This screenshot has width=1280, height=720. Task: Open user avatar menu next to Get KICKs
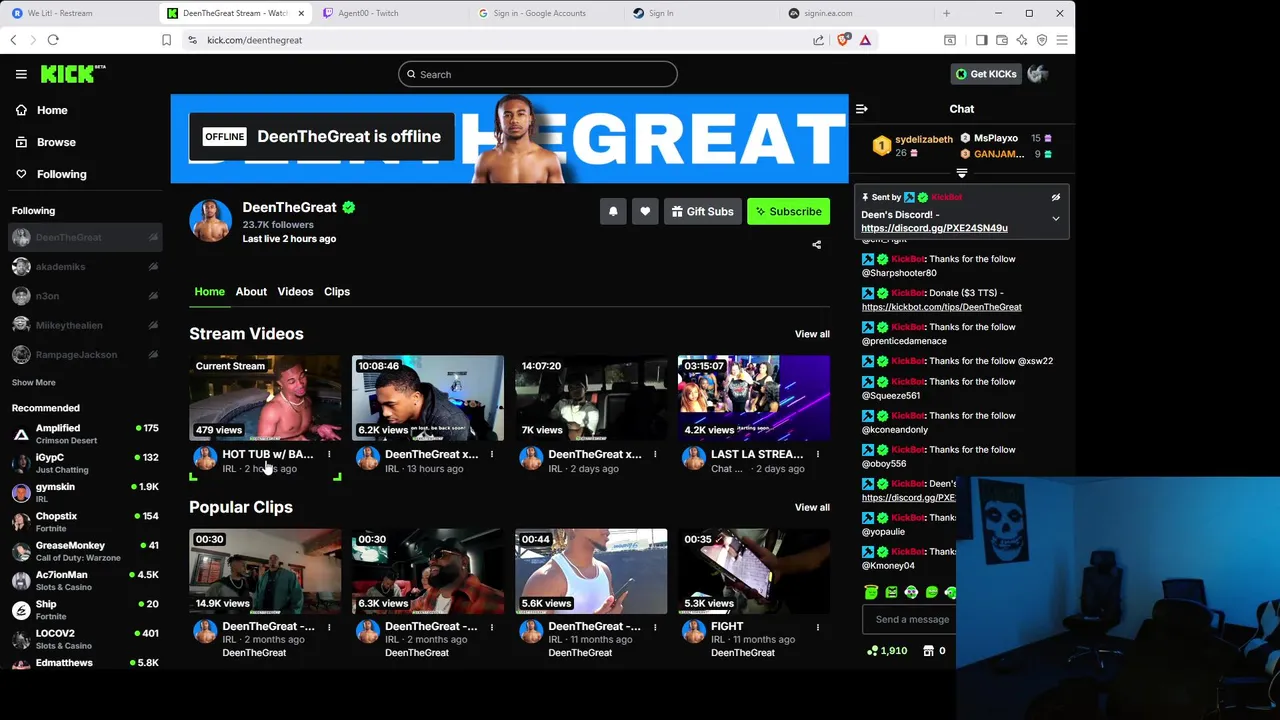pos(1037,74)
